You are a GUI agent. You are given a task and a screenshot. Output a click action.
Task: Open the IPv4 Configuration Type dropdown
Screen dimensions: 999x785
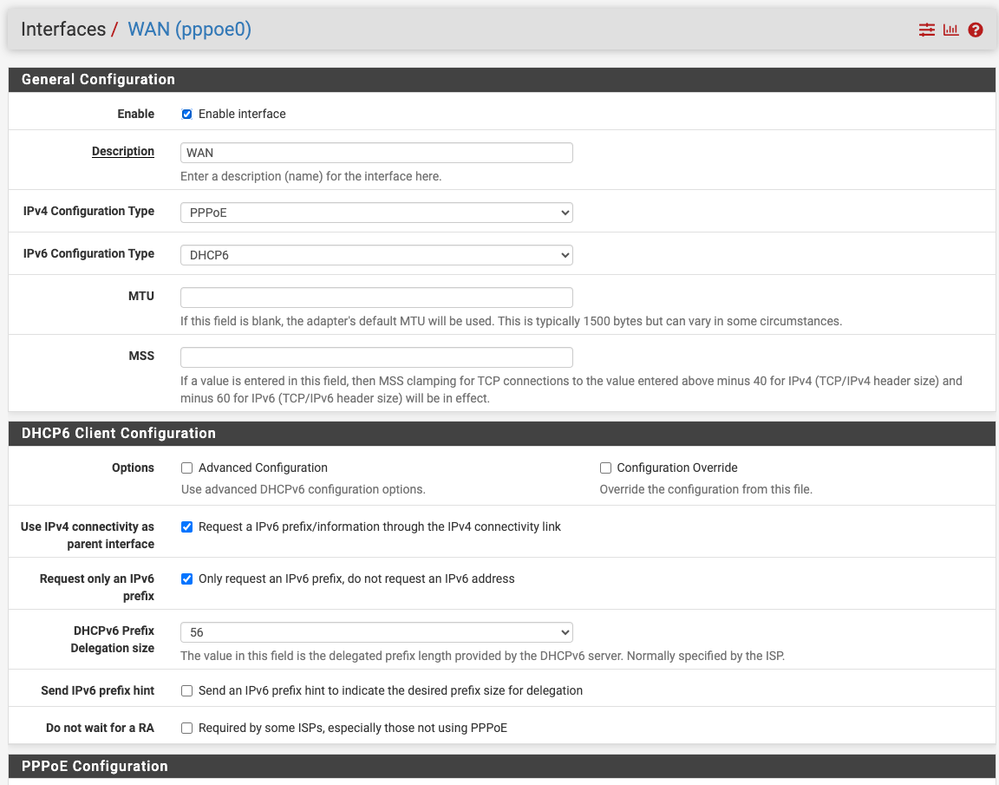click(x=376, y=213)
